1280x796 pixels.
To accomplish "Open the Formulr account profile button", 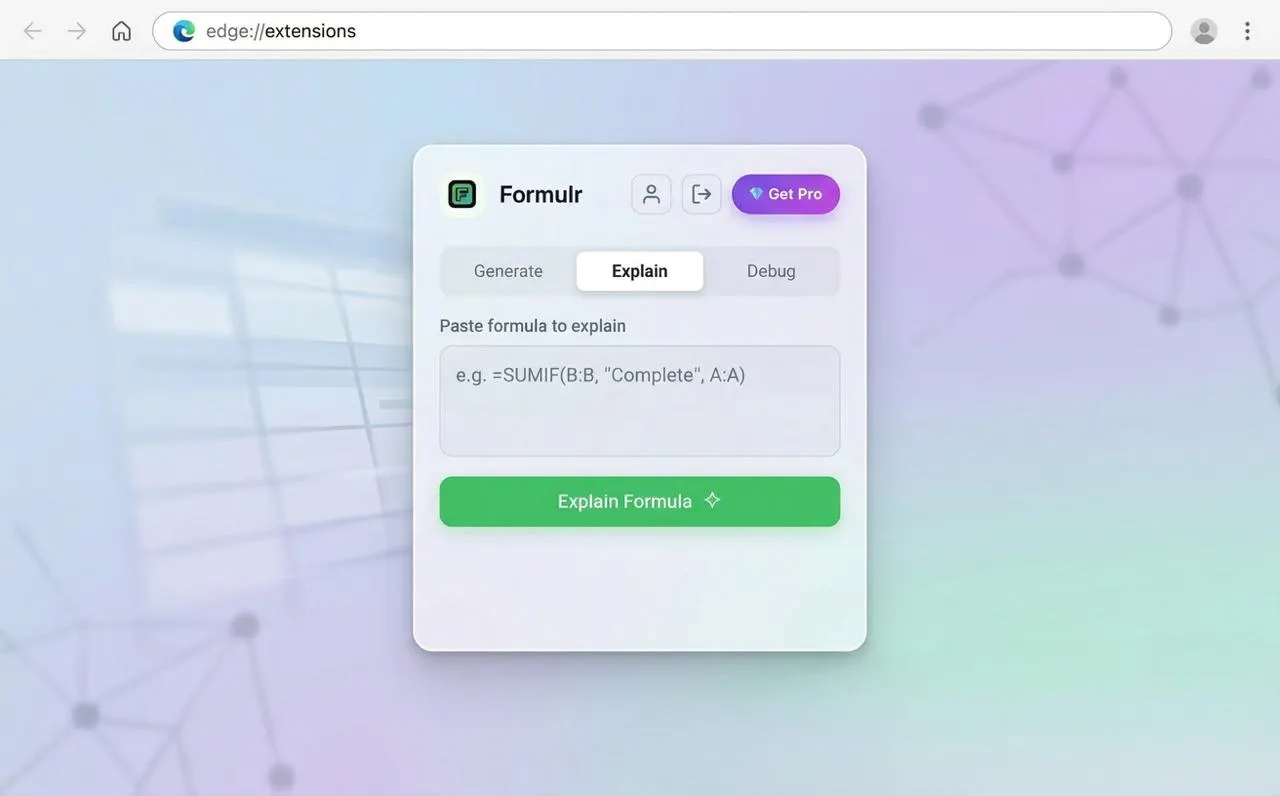I will click(x=651, y=194).
